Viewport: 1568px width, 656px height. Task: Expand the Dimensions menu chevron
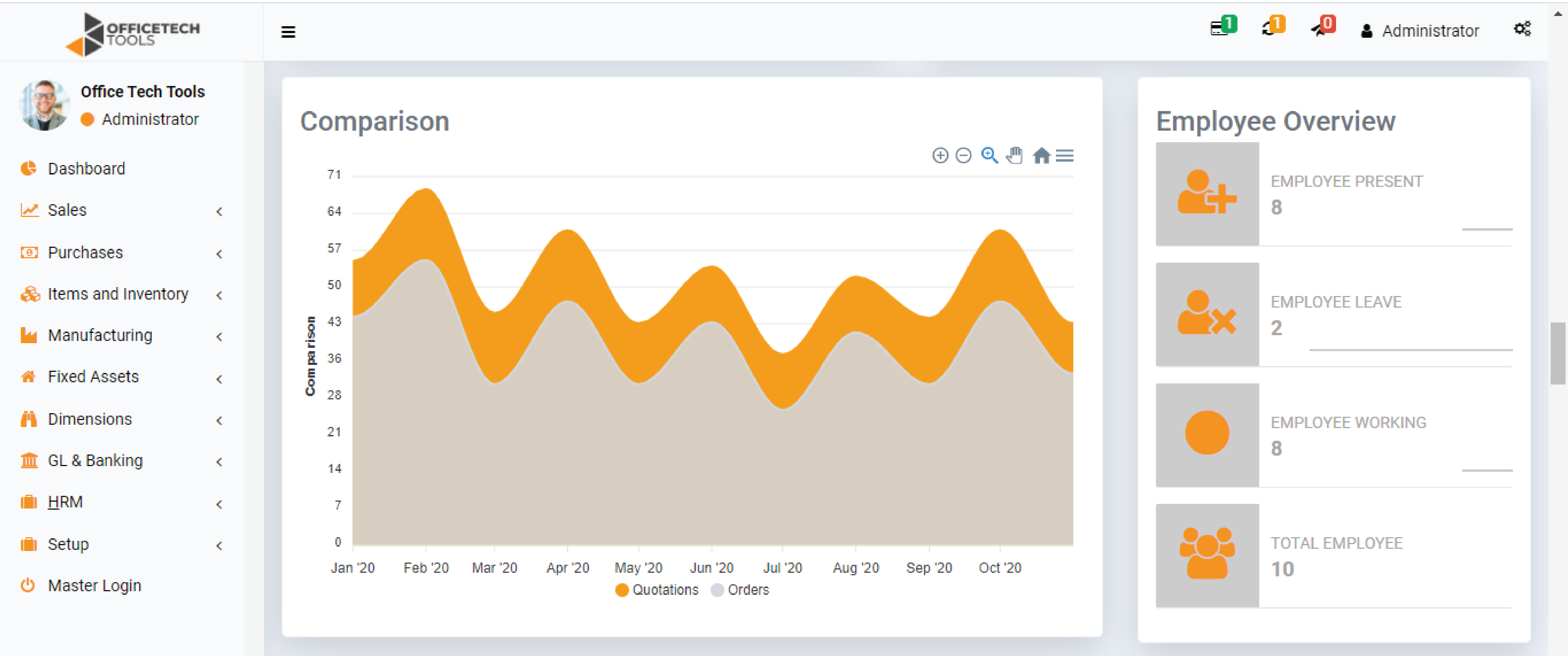tap(219, 421)
